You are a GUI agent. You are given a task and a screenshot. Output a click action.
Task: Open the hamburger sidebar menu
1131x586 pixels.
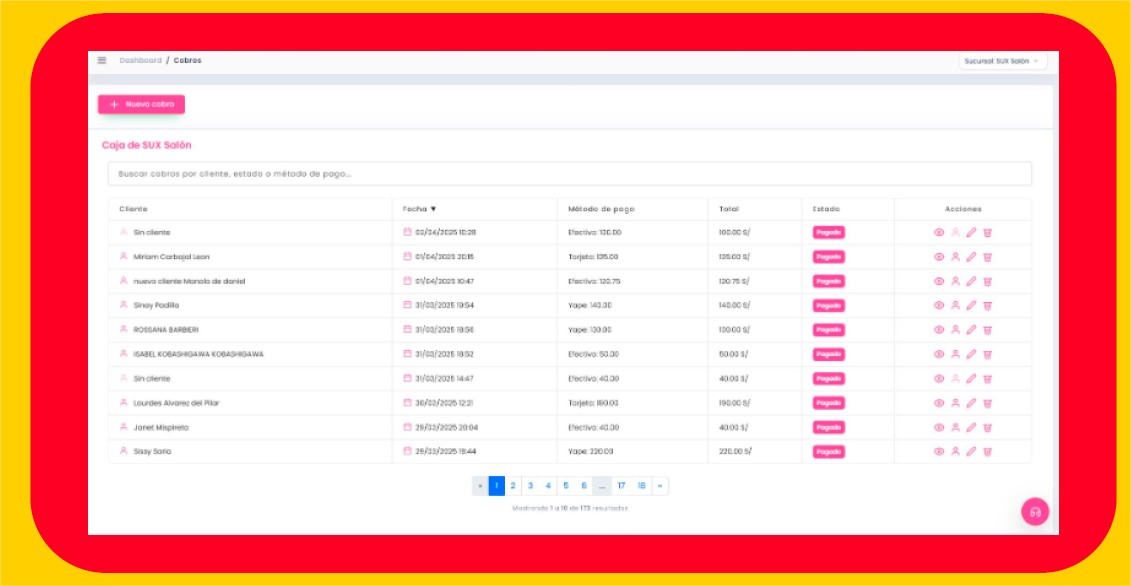tap(102, 61)
